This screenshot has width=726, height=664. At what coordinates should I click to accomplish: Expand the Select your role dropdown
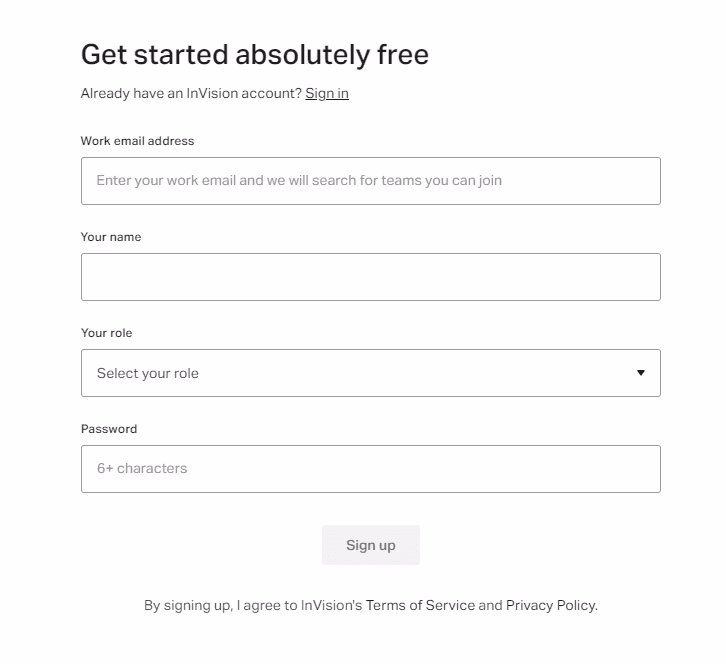[x=371, y=373]
